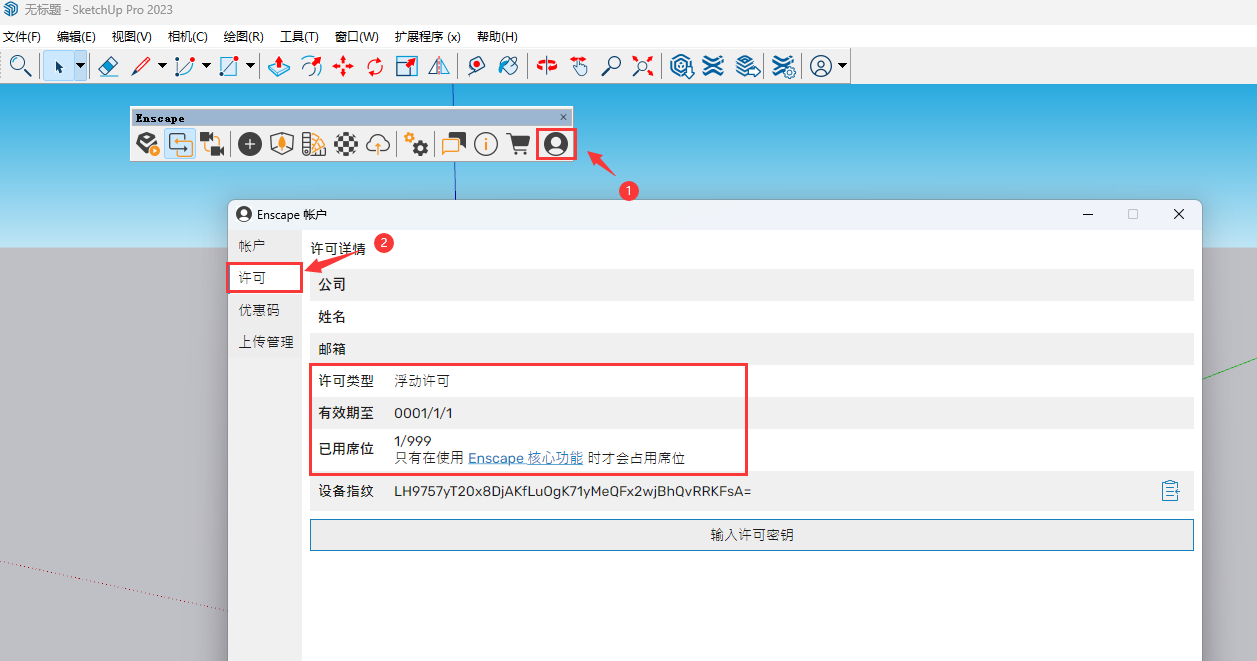Image resolution: width=1257 pixels, height=661 pixels.
Task: Open the 扩展程序 (x) menu
Action: click(428, 37)
